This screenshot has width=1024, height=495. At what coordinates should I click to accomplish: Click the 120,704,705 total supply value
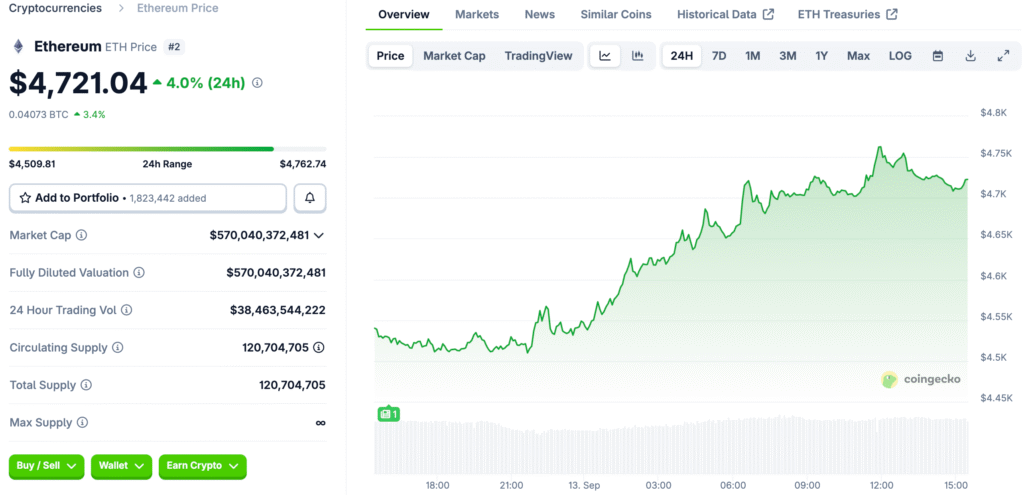tap(292, 385)
